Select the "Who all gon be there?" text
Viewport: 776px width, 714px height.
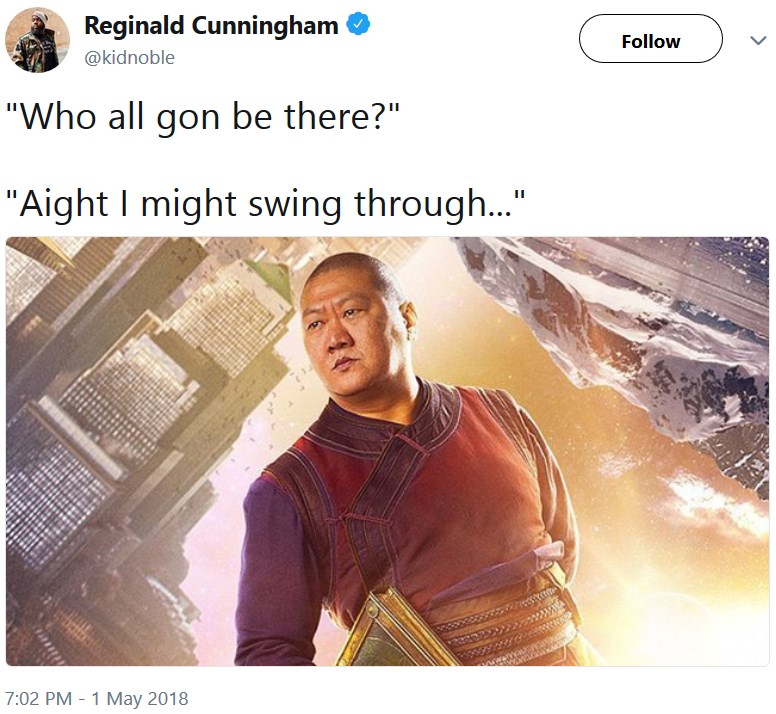(202, 117)
